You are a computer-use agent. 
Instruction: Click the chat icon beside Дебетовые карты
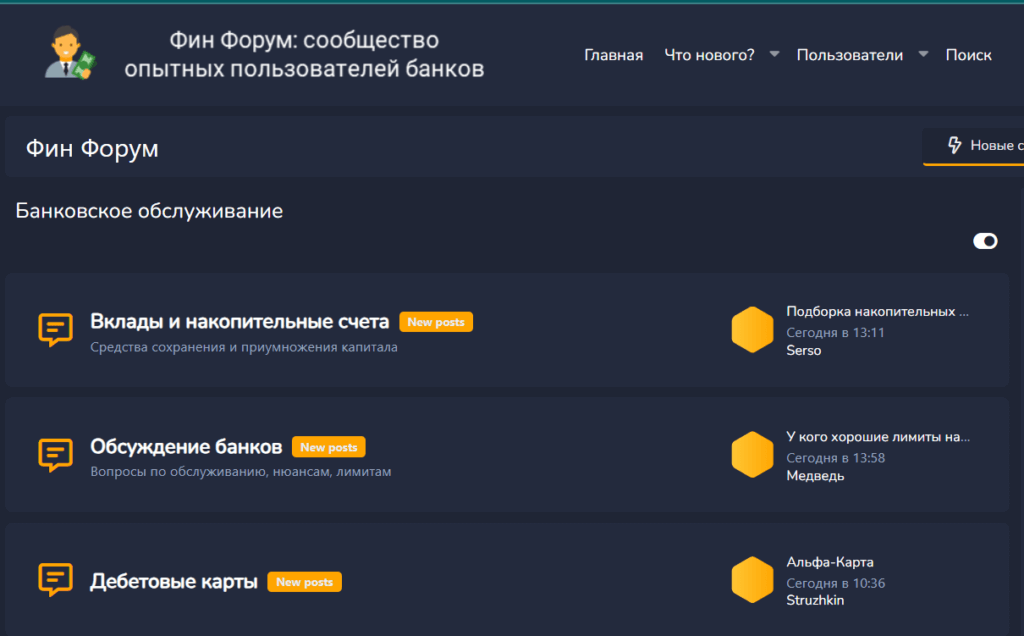56,580
